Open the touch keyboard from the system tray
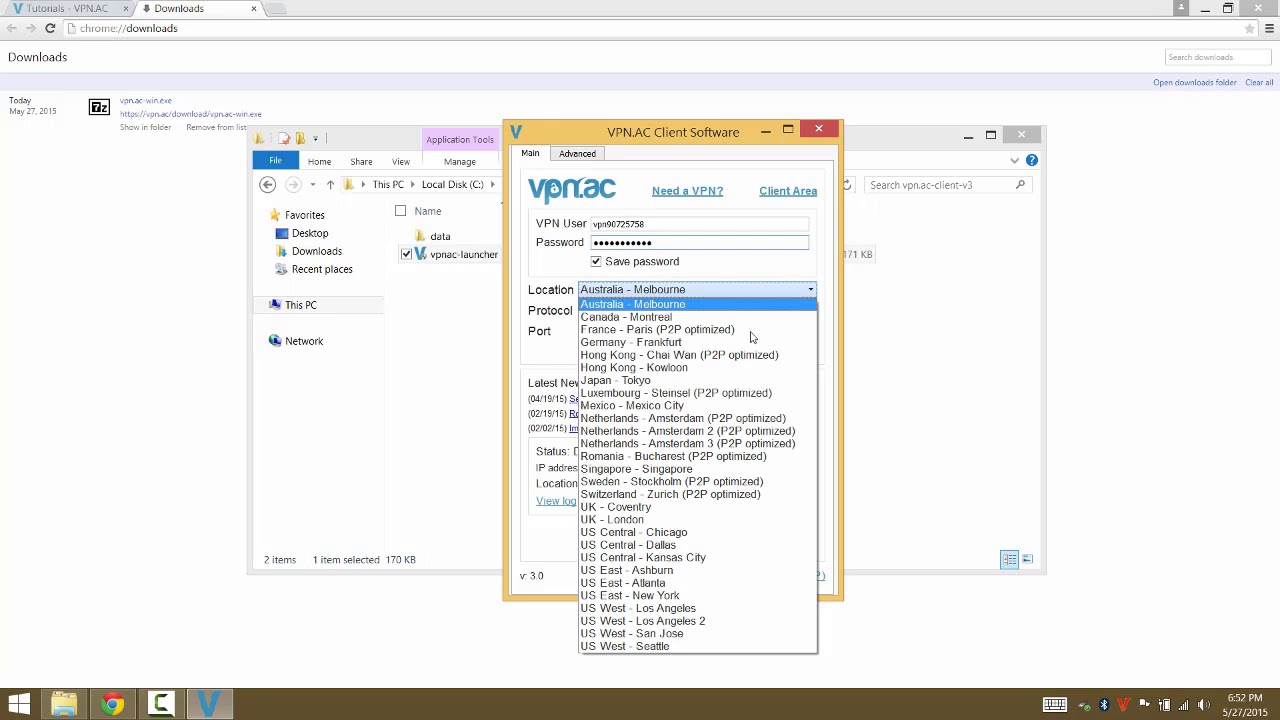The width and height of the screenshot is (1280, 720). click(x=1054, y=705)
